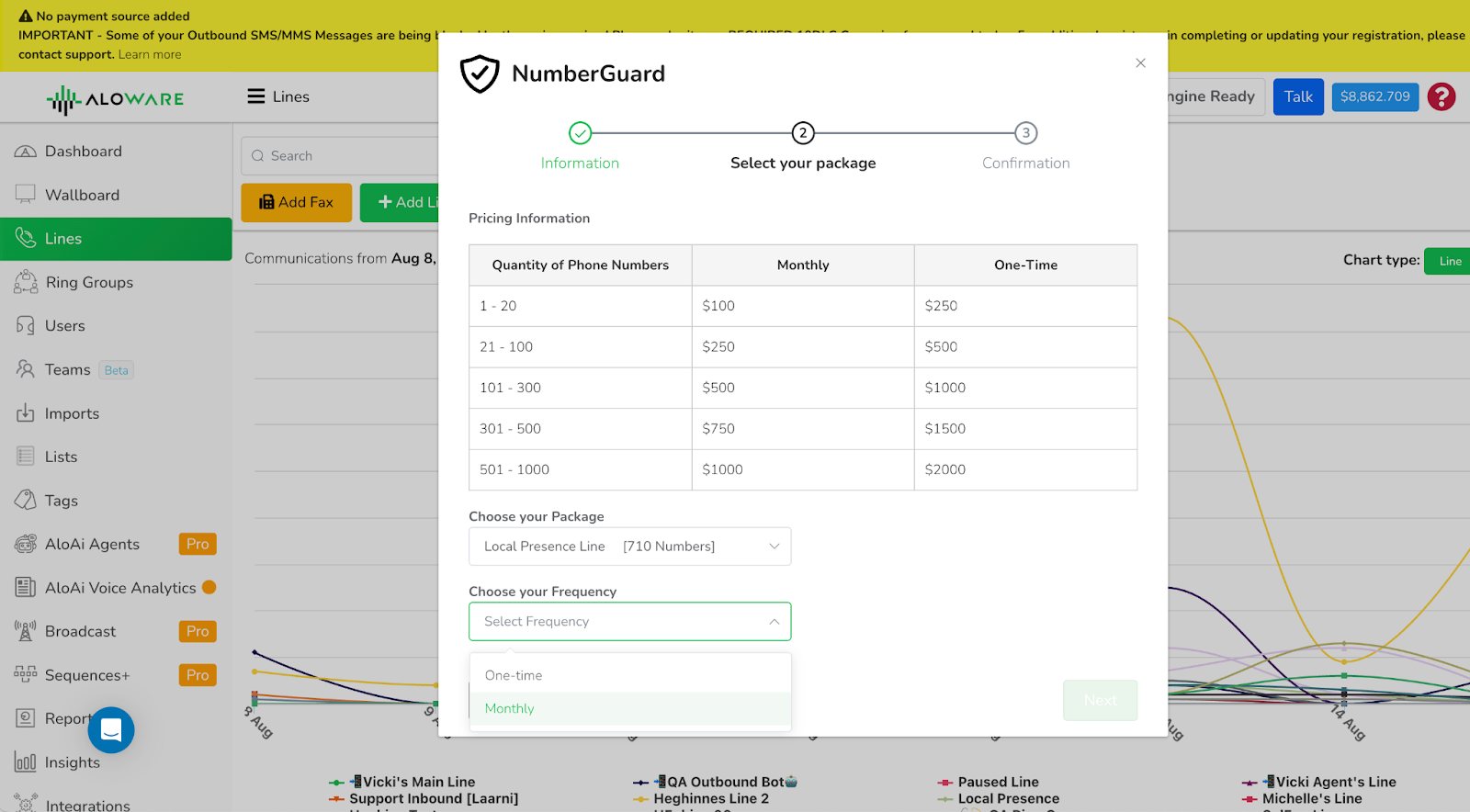Open the red help question mark

click(x=1442, y=96)
